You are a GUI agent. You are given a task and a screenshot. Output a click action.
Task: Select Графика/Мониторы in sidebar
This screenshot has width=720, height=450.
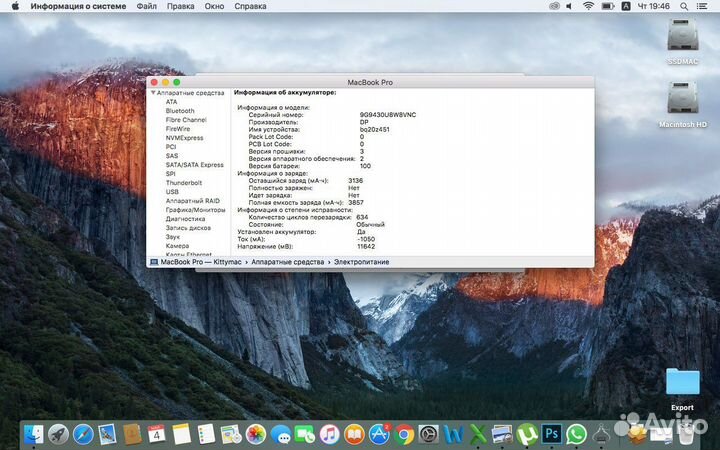point(196,210)
